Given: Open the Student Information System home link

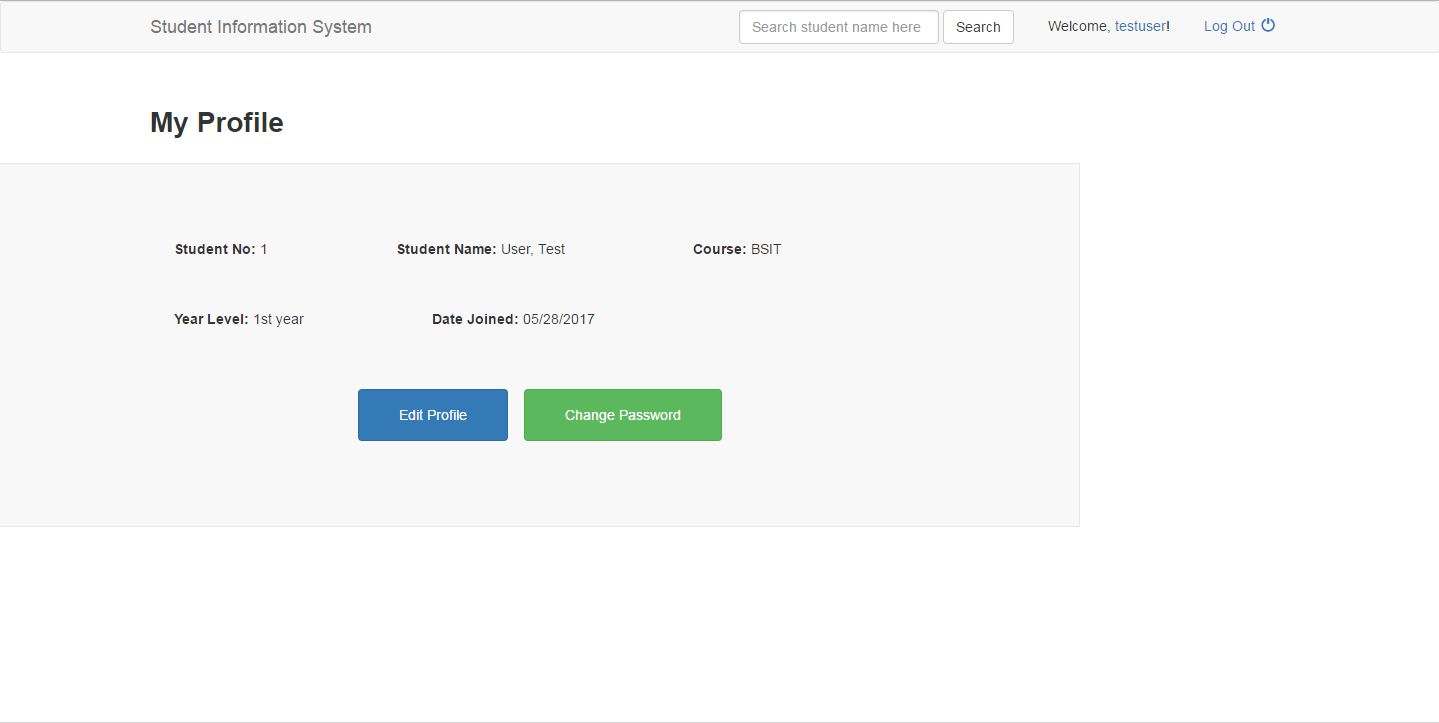Looking at the screenshot, I should [261, 27].
